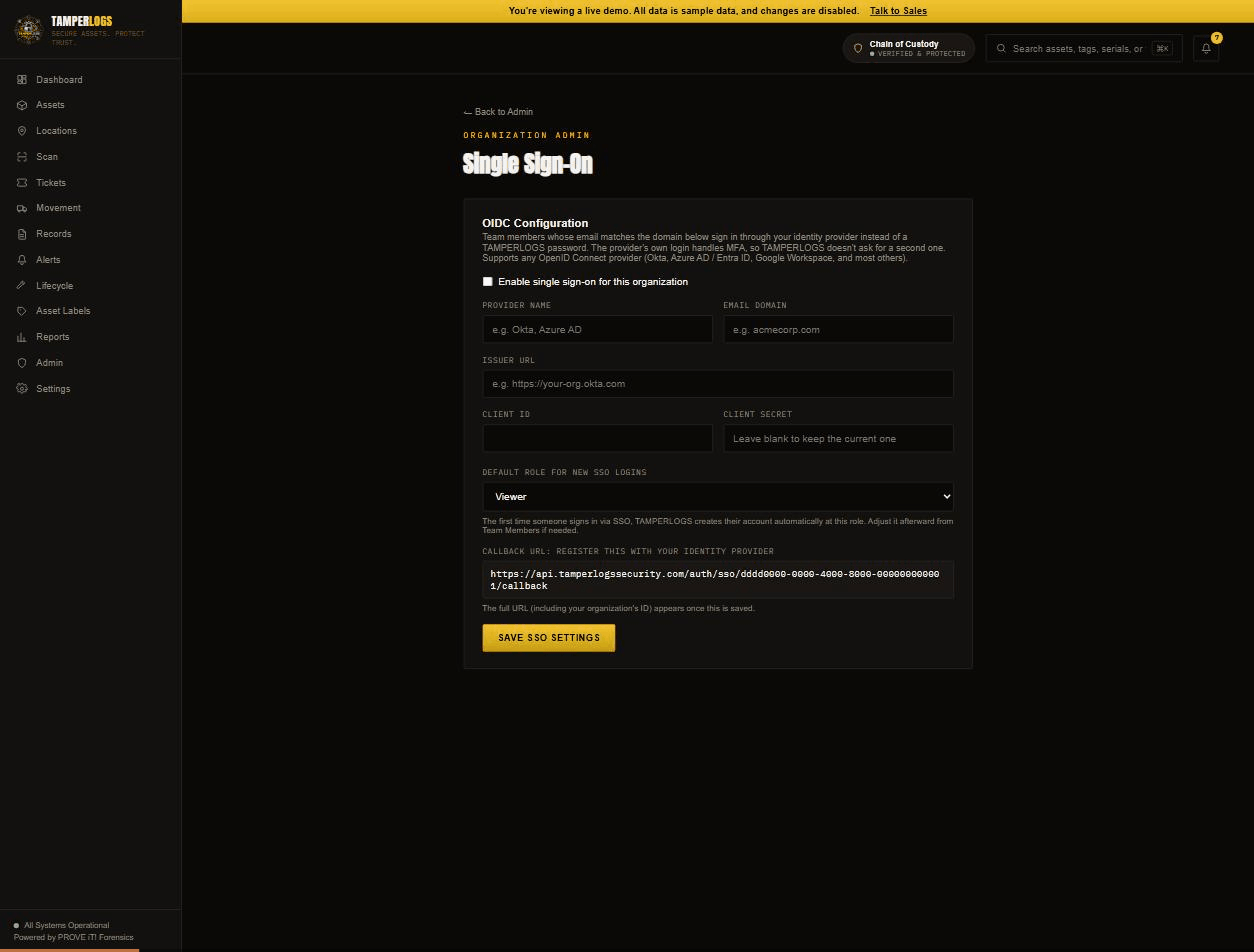This screenshot has height=952, width=1254.
Task: Click the Powered by PROVE iT! Forensics text
Action: pos(74,938)
